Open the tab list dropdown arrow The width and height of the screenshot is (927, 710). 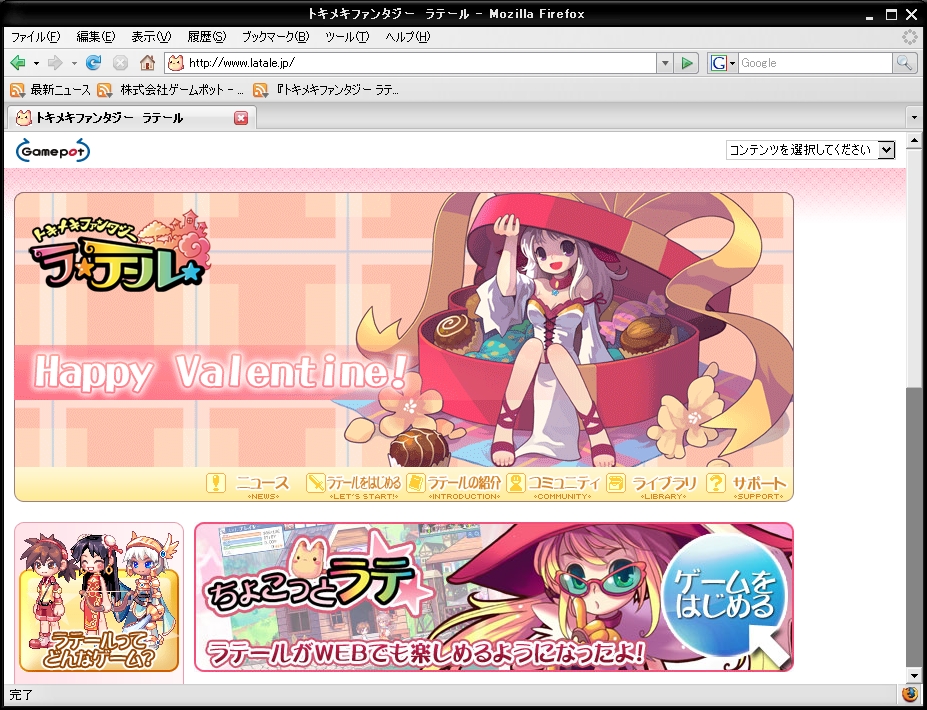(915, 118)
